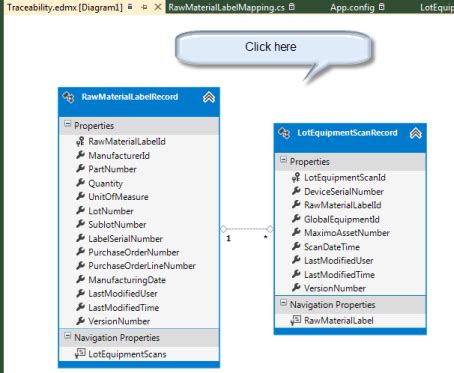Image resolution: width=454 pixels, height=373 pixels.
Task: Select LastModifiedUser in RawMaterialLabelRecord
Action: point(123,293)
